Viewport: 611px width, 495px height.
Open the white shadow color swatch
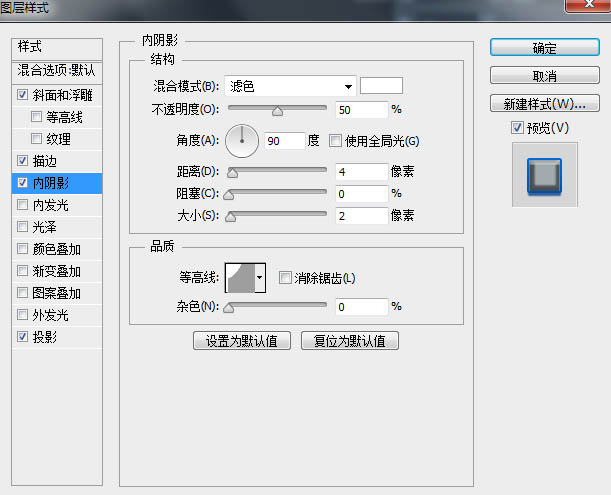point(381,86)
